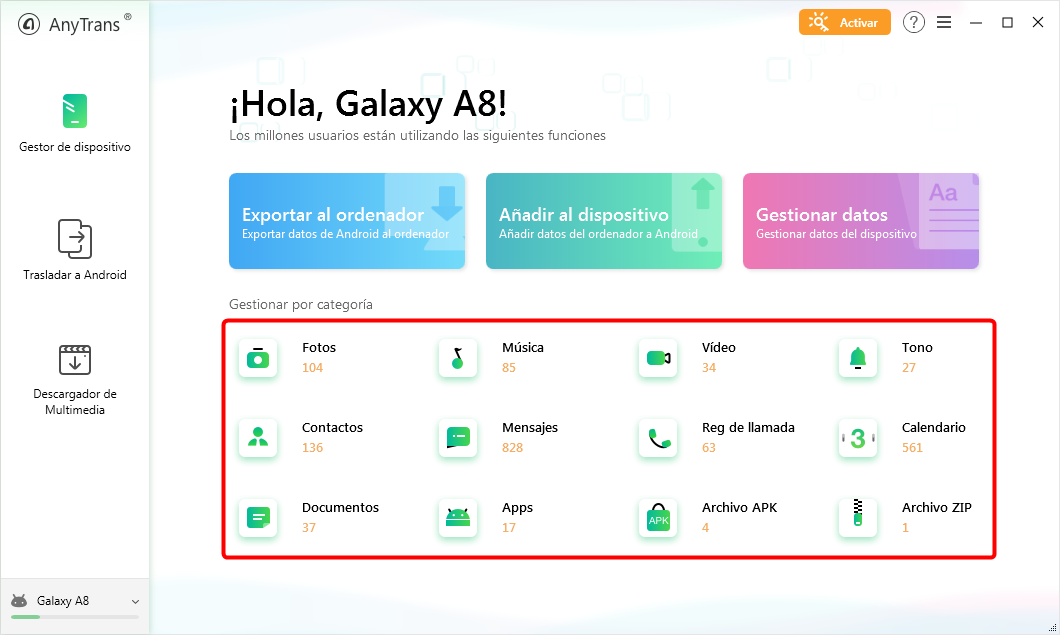Click the Música count 85
Image resolution: width=1060 pixels, height=635 pixels.
(508, 368)
